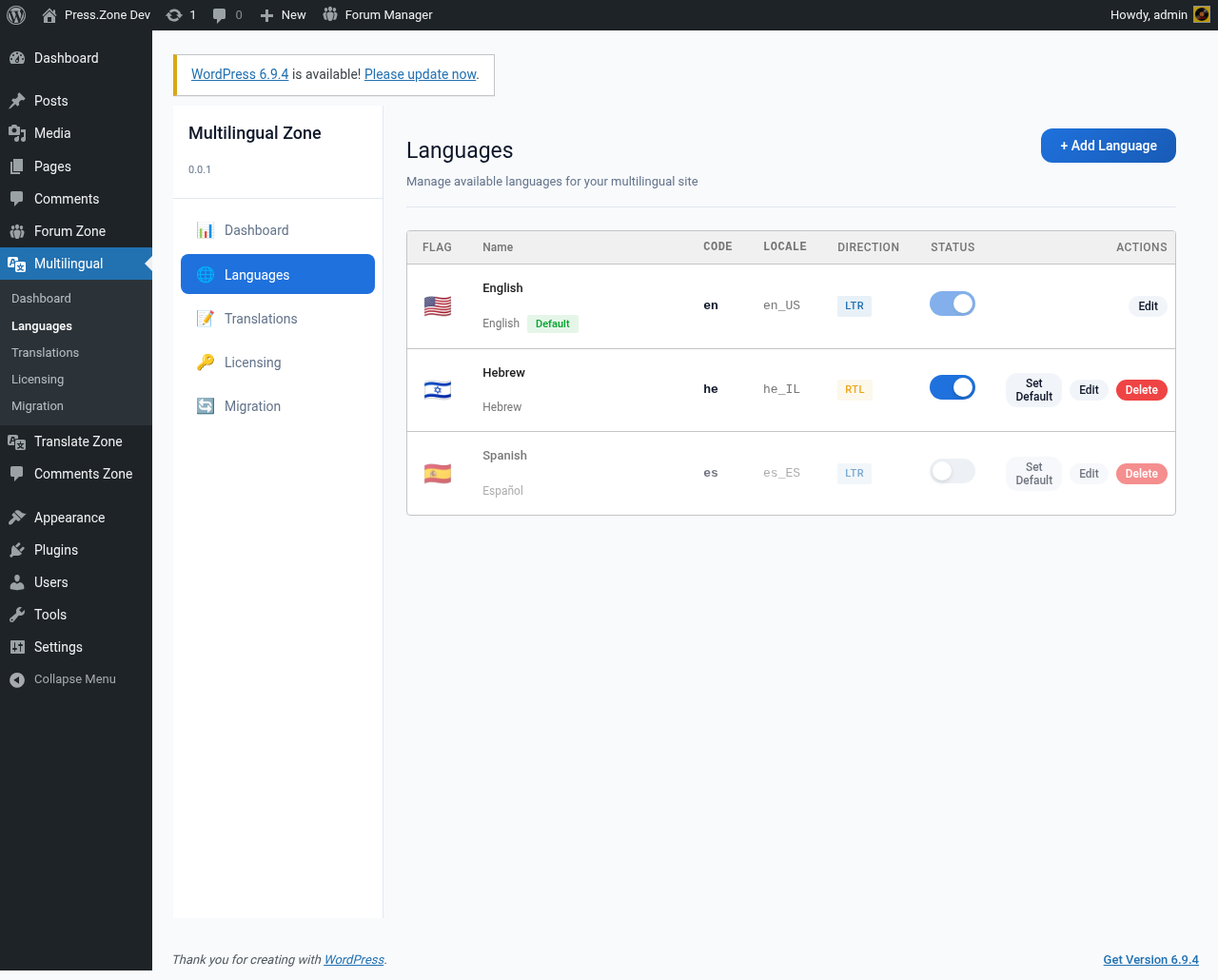The height and width of the screenshot is (980, 1218).
Task: Click the RTL direction badge
Action: 855,389
